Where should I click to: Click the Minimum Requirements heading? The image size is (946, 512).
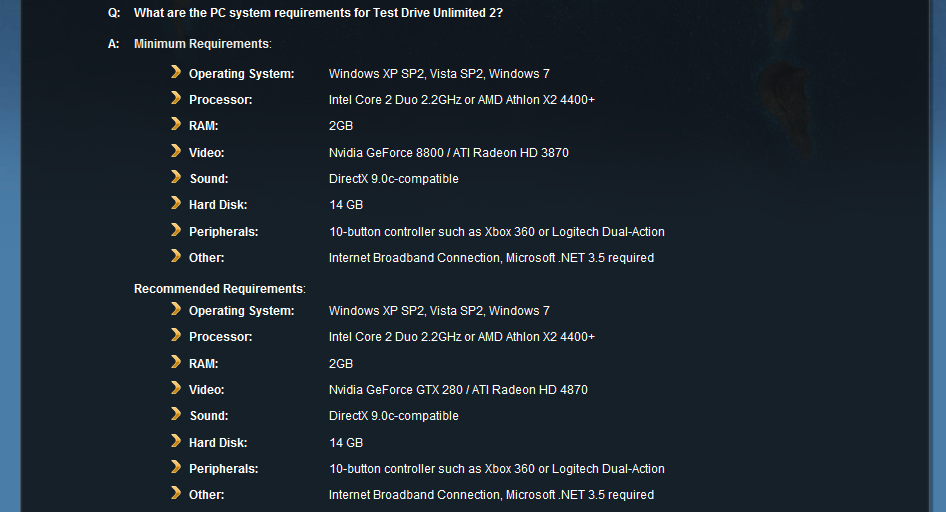pos(201,44)
